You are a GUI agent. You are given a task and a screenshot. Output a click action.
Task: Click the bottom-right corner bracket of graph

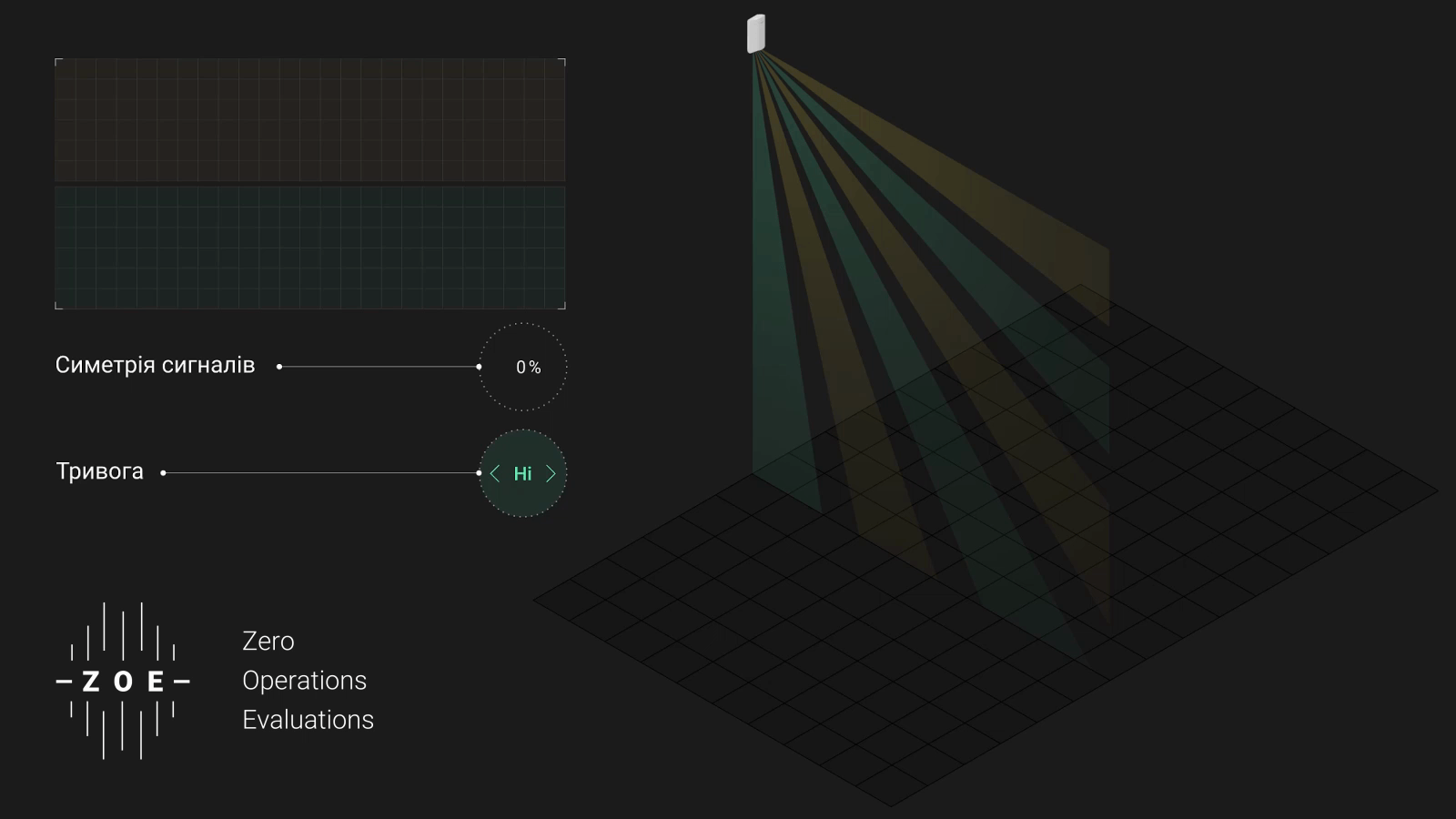[x=562, y=307]
